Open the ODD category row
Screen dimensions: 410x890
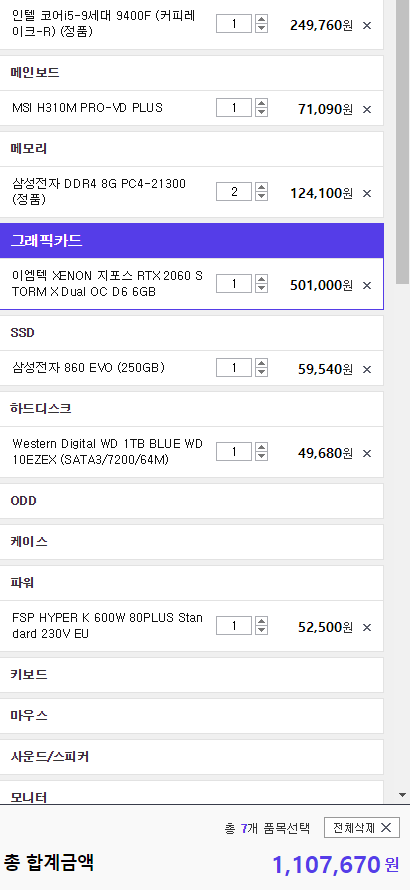192,501
